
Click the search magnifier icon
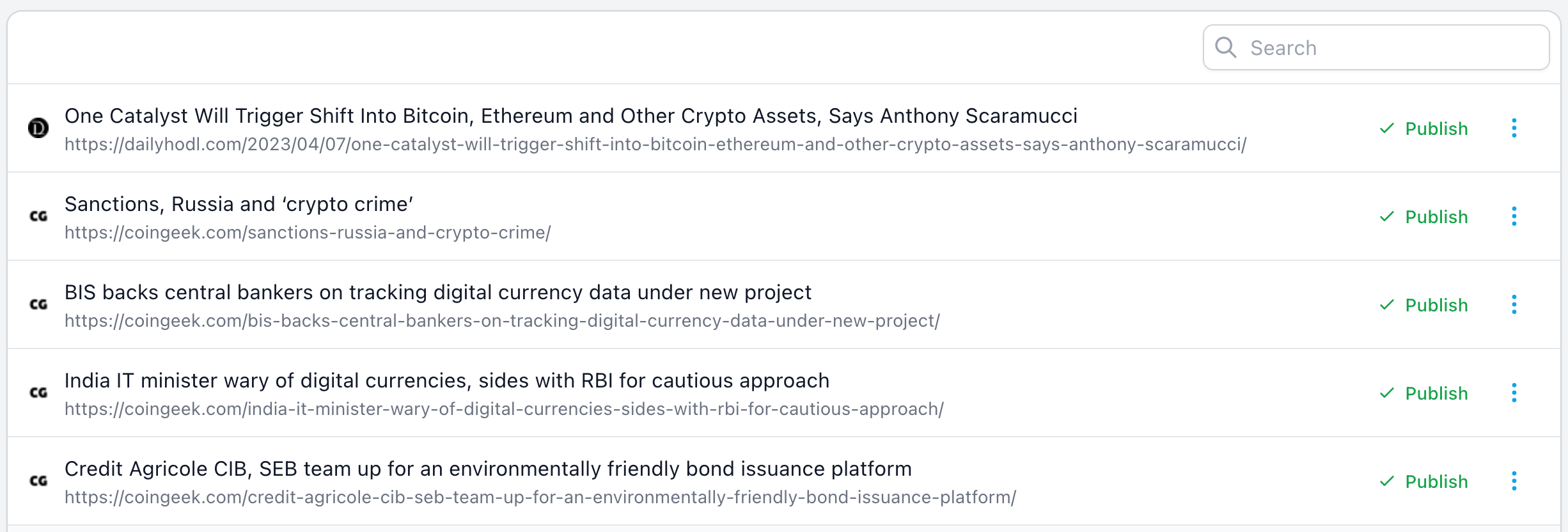click(x=1225, y=47)
